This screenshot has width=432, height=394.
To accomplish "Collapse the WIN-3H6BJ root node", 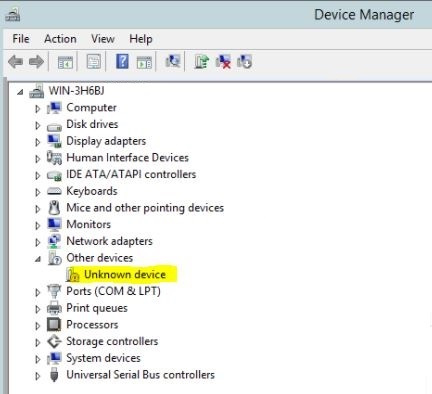I will tap(20, 92).
